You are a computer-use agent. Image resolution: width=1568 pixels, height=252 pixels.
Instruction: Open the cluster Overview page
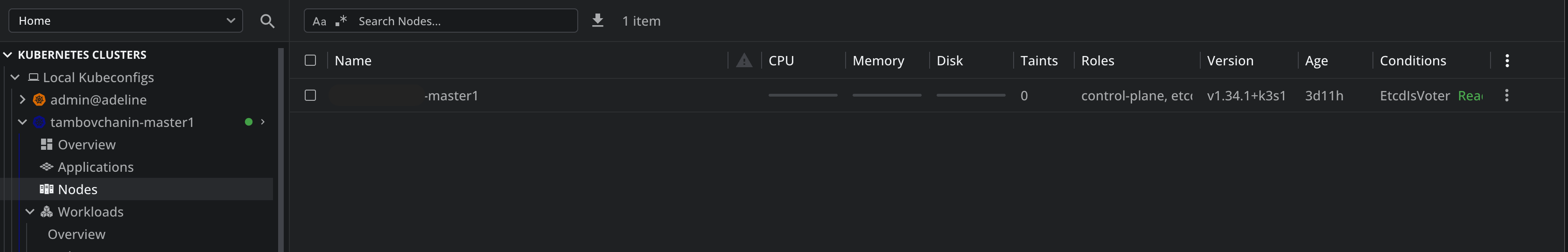click(86, 145)
